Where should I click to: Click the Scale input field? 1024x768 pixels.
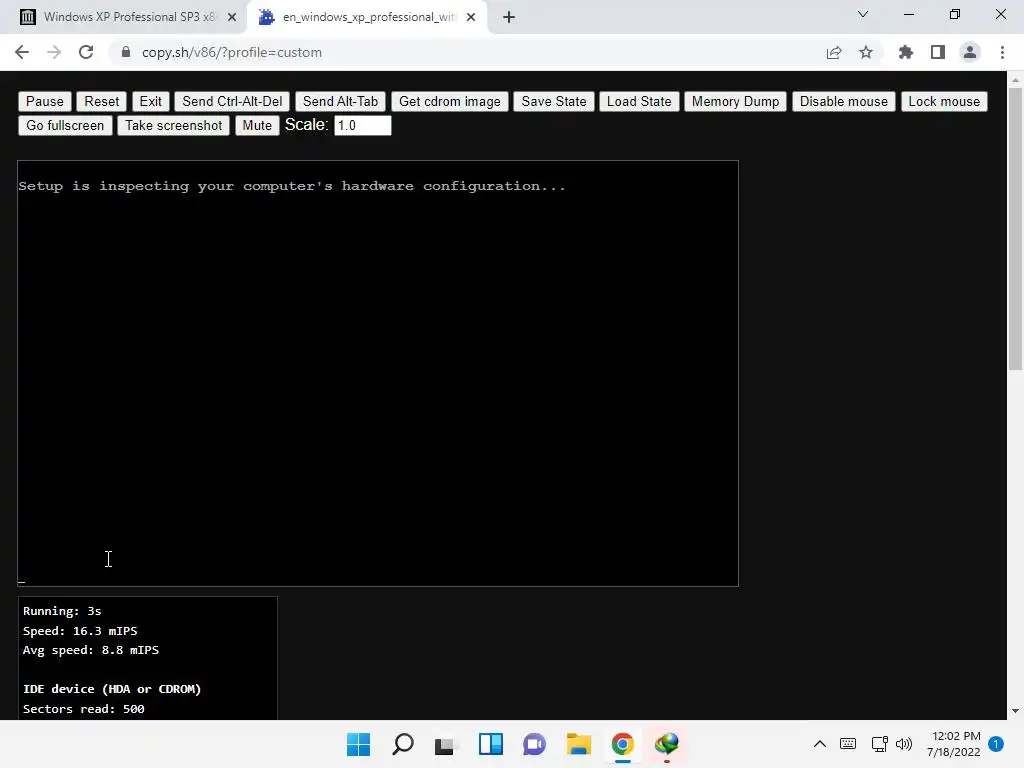[362, 125]
